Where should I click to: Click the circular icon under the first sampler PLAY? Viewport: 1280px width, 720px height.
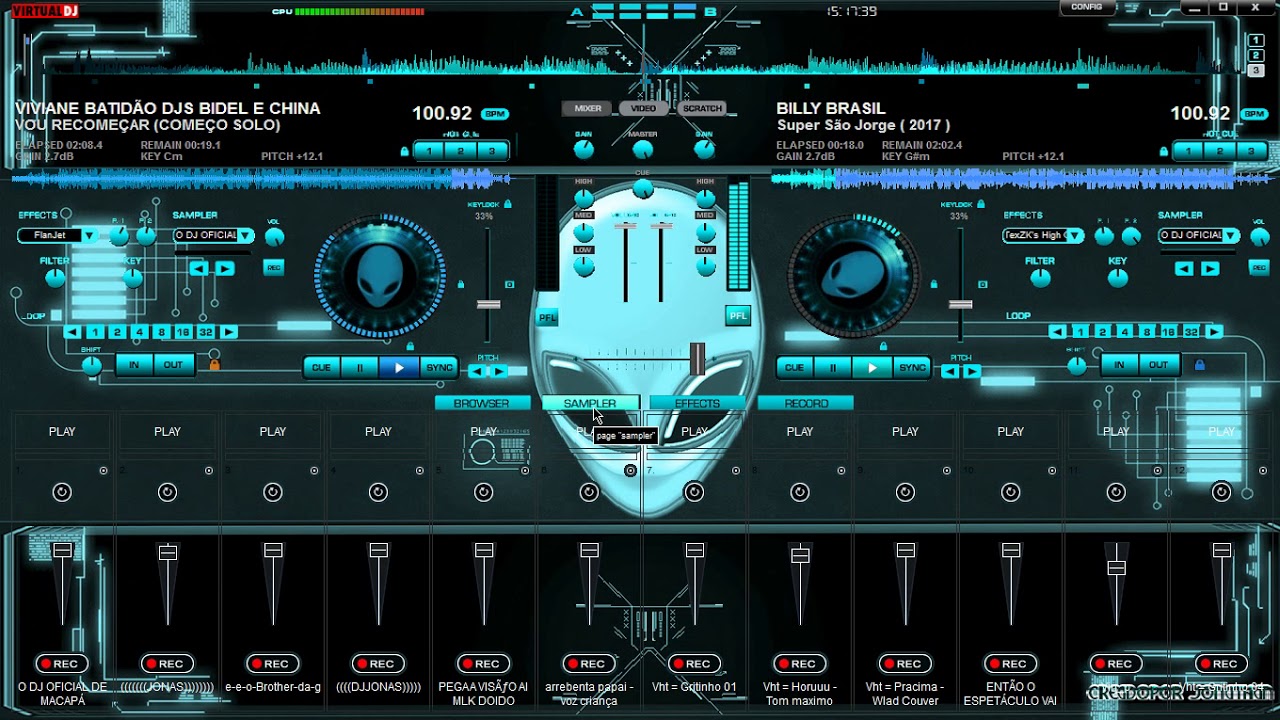click(62, 492)
